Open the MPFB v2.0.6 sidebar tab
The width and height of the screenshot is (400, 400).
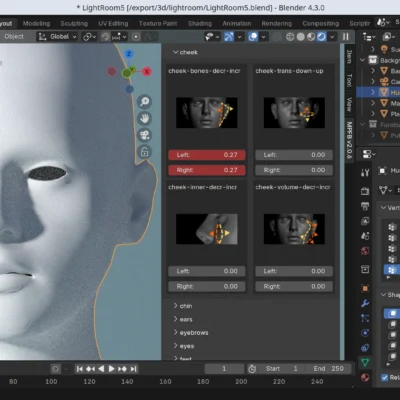[x=349, y=140]
